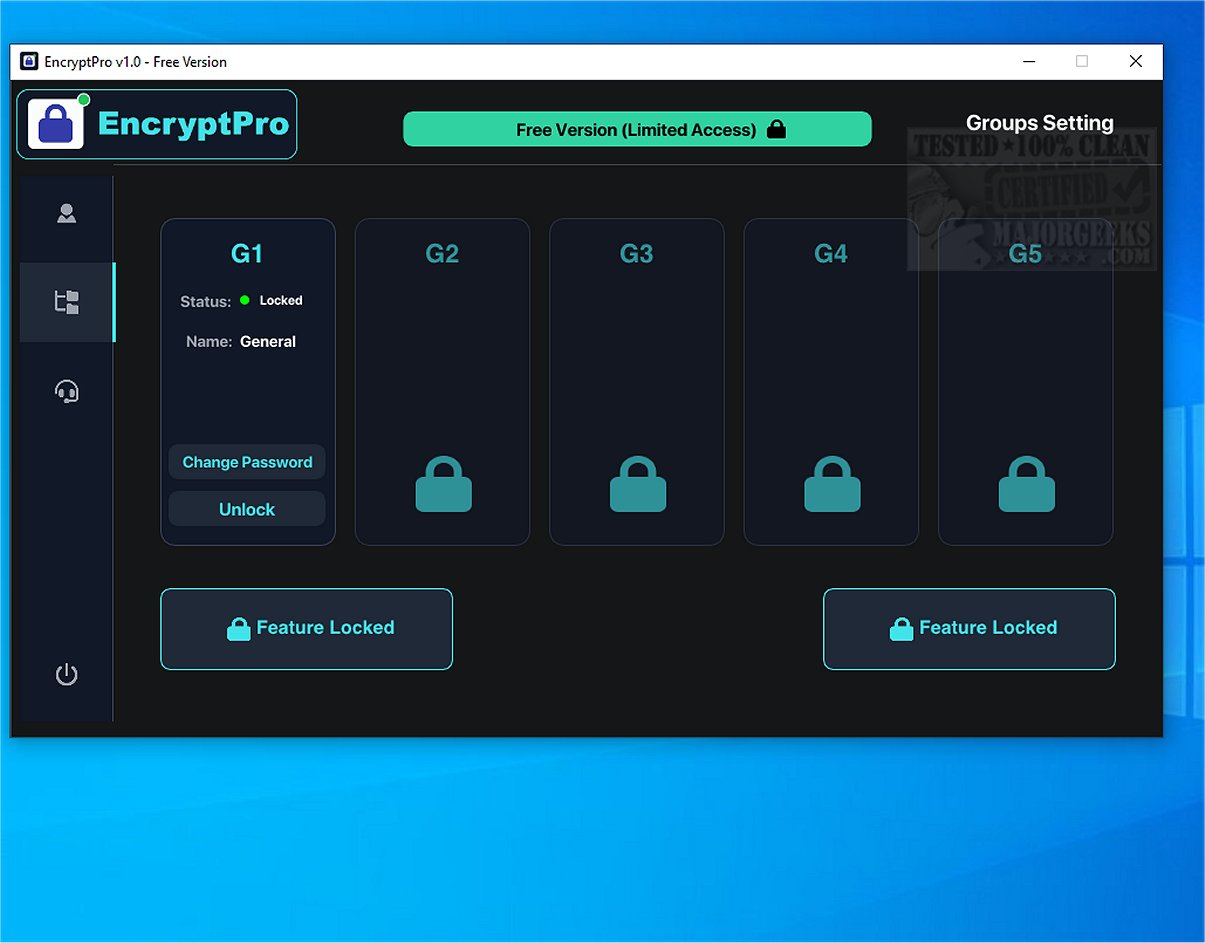Click the padlock on G4 card
The image size is (1205, 943).
click(x=832, y=485)
